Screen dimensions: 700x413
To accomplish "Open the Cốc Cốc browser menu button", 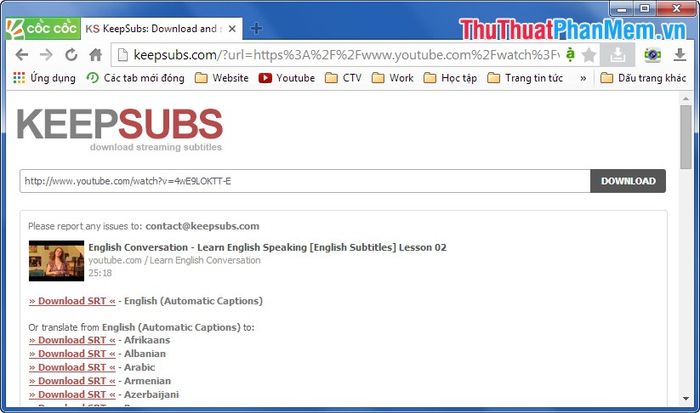I will pyautogui.click(x=43, y=29).
